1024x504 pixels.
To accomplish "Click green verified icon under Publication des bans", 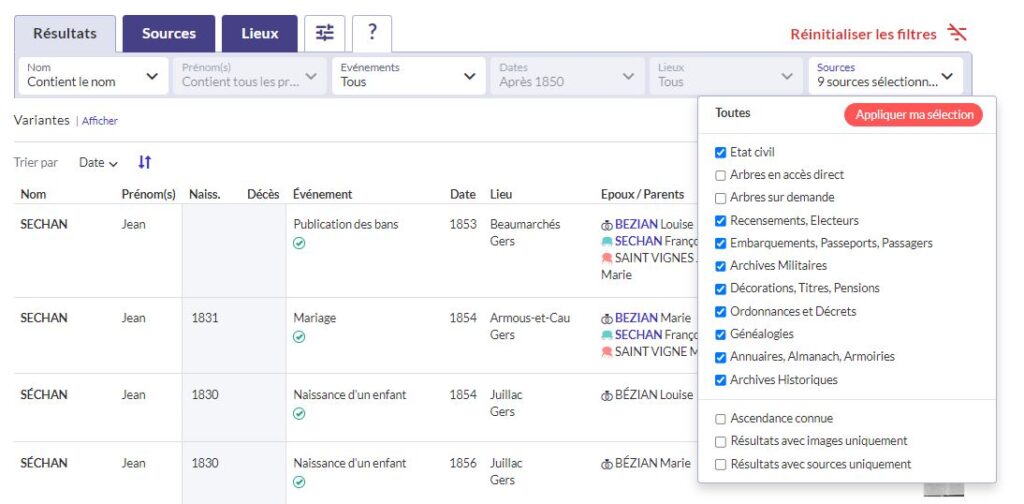I will click(x=299, y=243).
